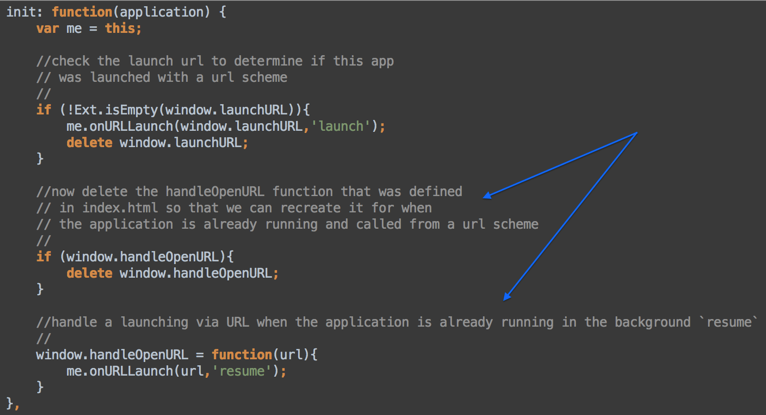
Task: Click comment '// was launched with a url scheme'
Action: pos(162,77)
